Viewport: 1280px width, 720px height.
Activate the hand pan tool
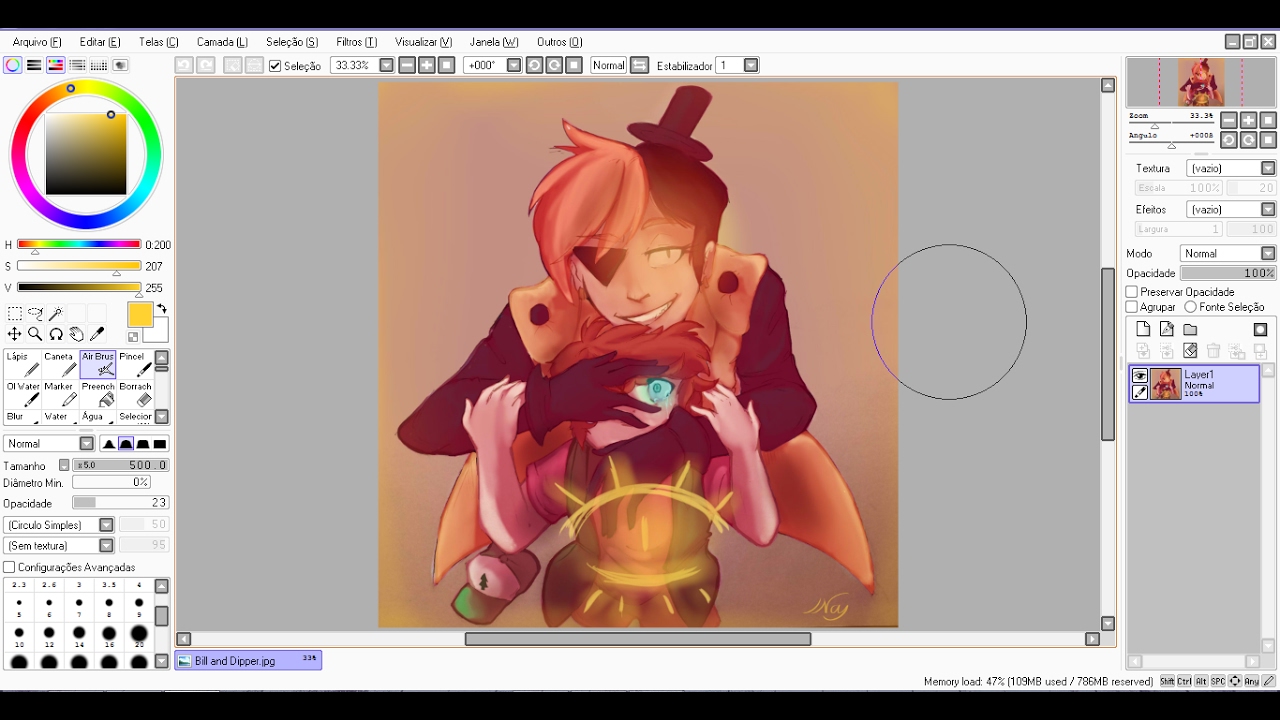[76, 334]
